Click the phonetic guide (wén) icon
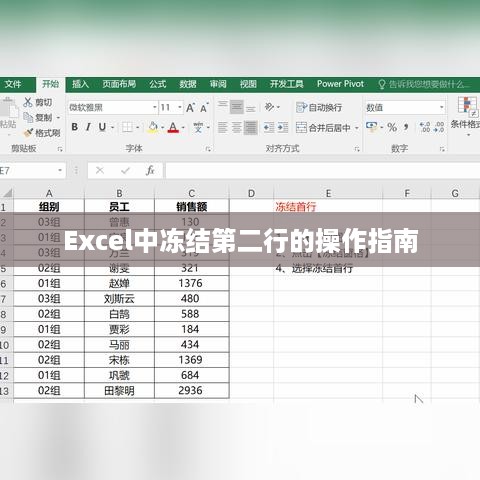This screenshot has height=480, width=480. click(x=198, y=127)
